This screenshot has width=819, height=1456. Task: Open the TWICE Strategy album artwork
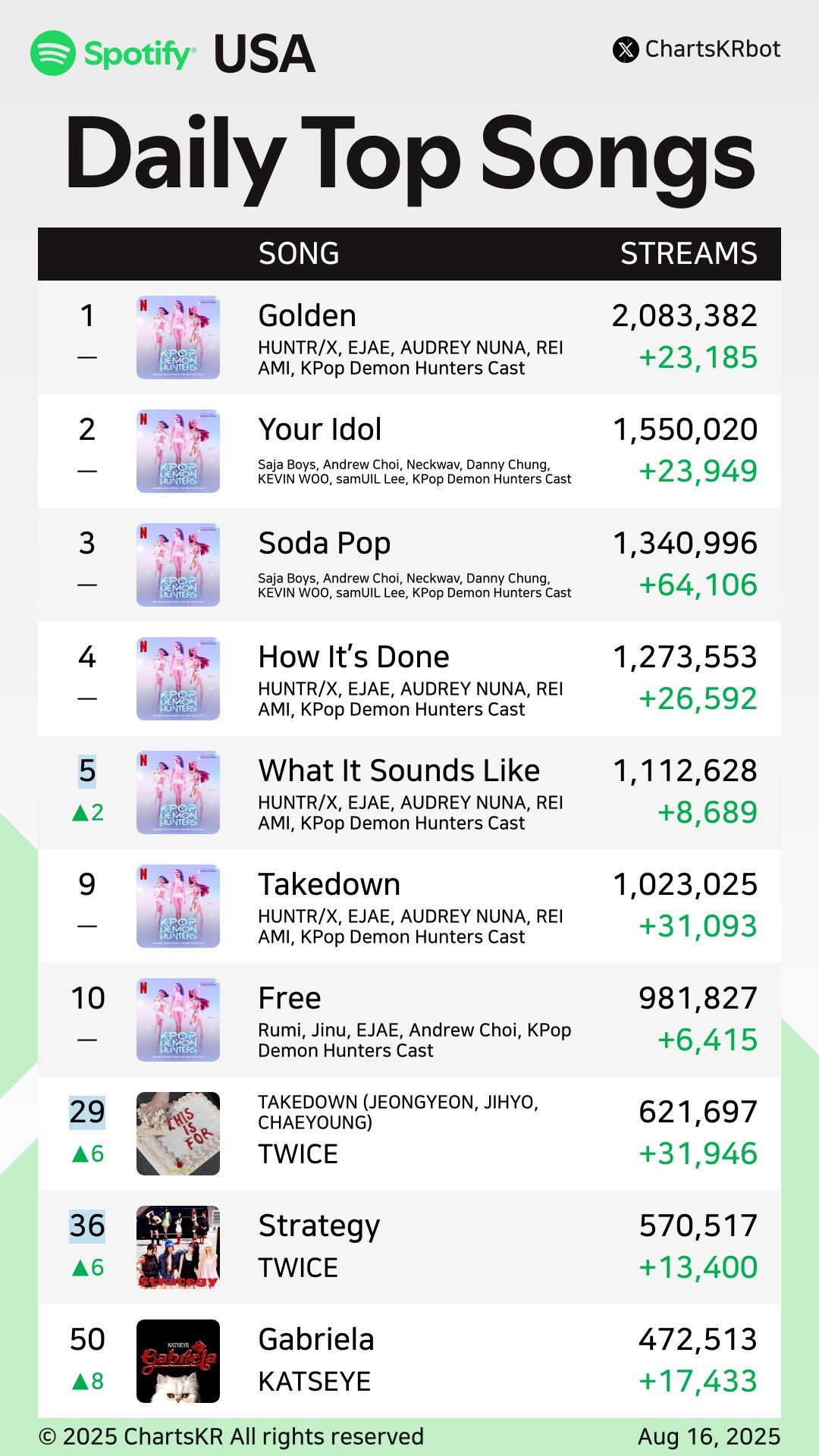178,1247
